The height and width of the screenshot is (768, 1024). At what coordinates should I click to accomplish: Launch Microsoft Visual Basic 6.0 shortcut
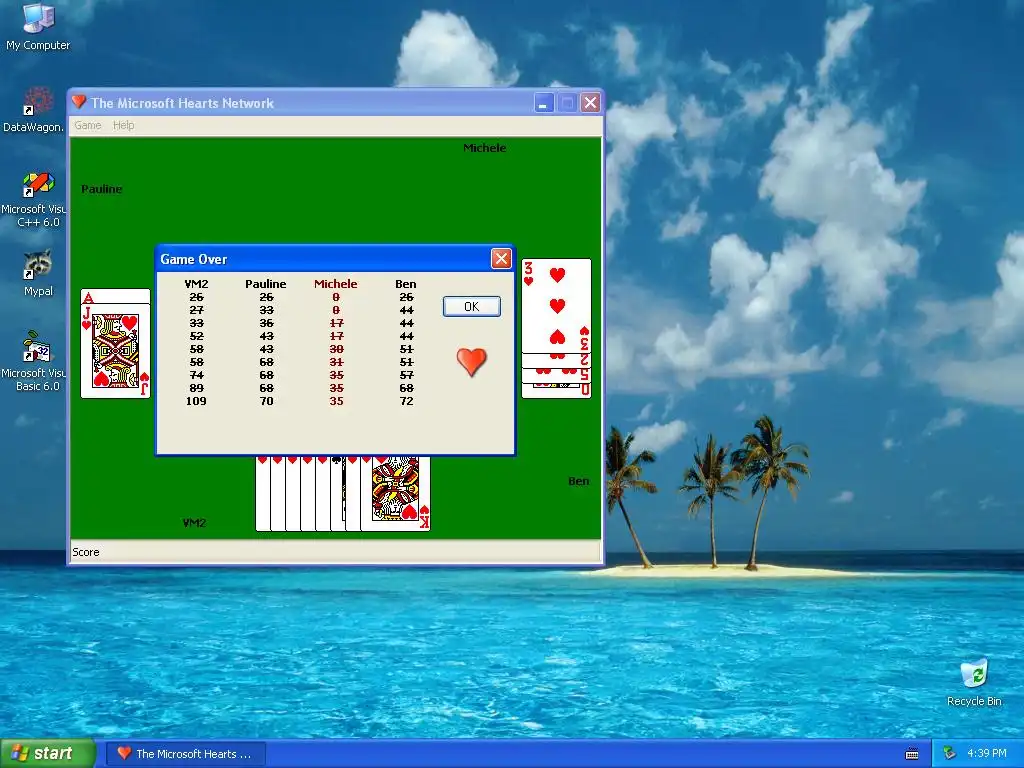tap(33, 361)
